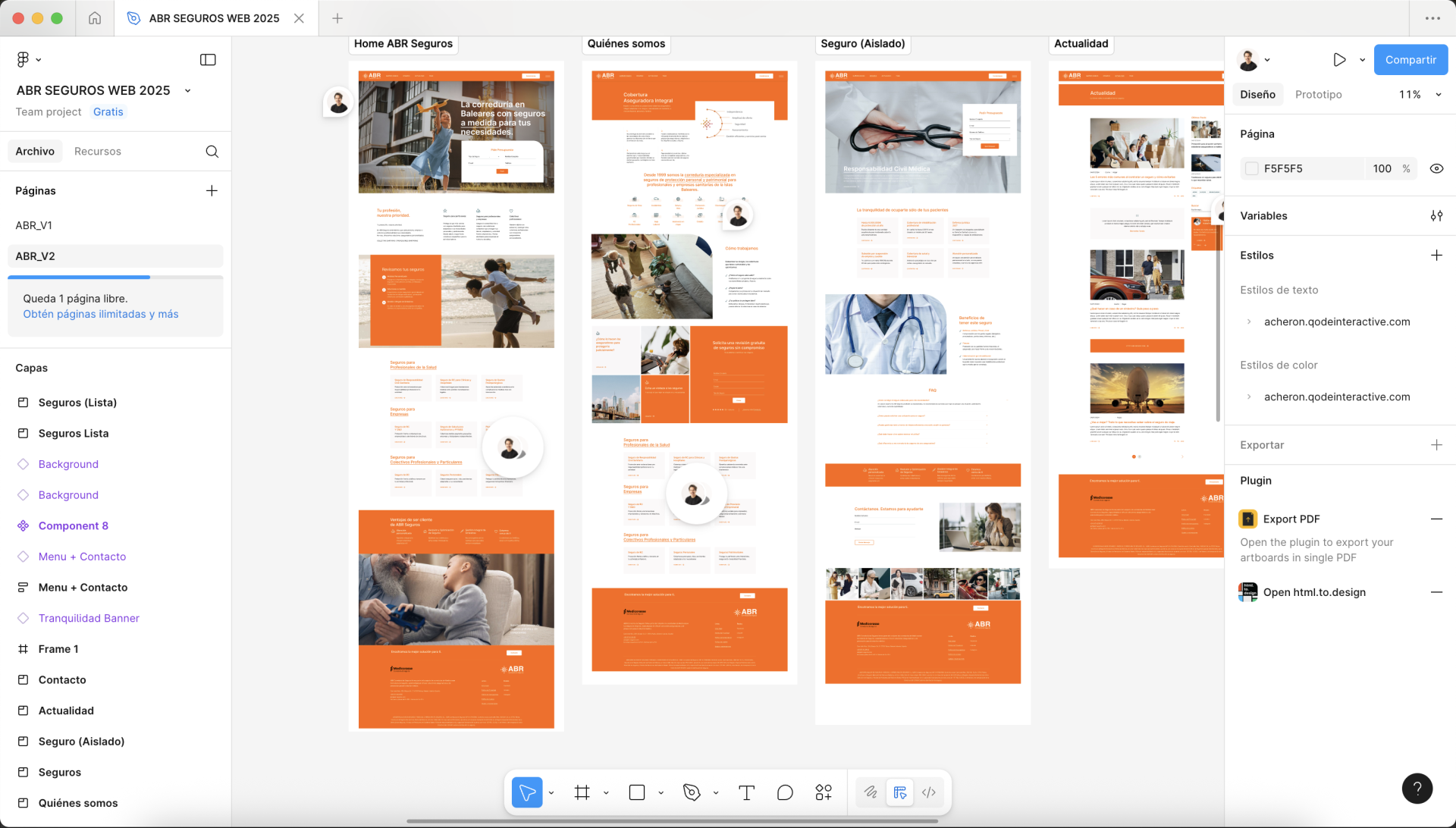
Task: Click the F5F5F5 page color swatch
Action: click(x=1251, y=169)
